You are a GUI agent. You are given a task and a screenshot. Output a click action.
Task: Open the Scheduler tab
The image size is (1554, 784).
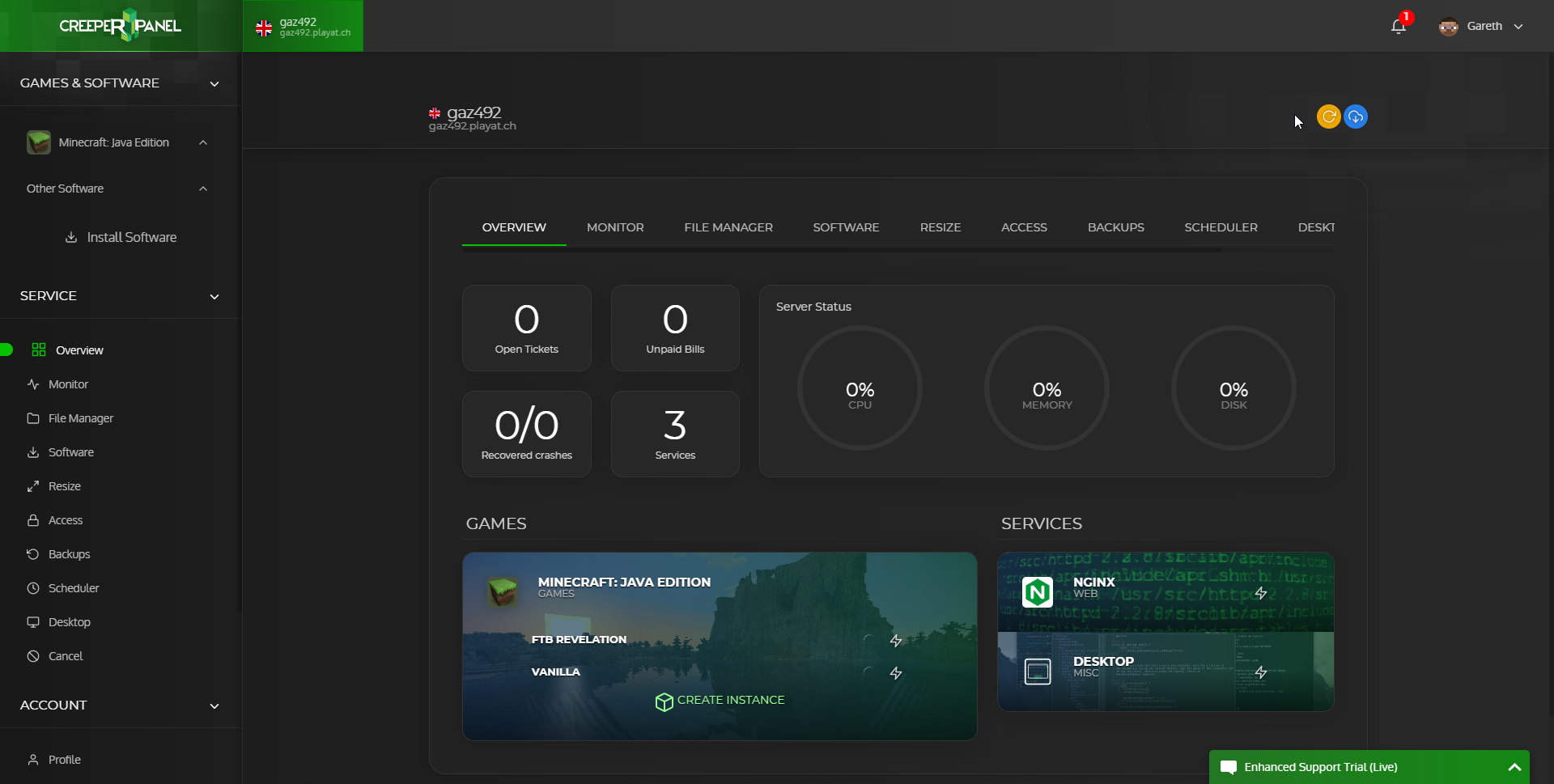click(1221, 227)
